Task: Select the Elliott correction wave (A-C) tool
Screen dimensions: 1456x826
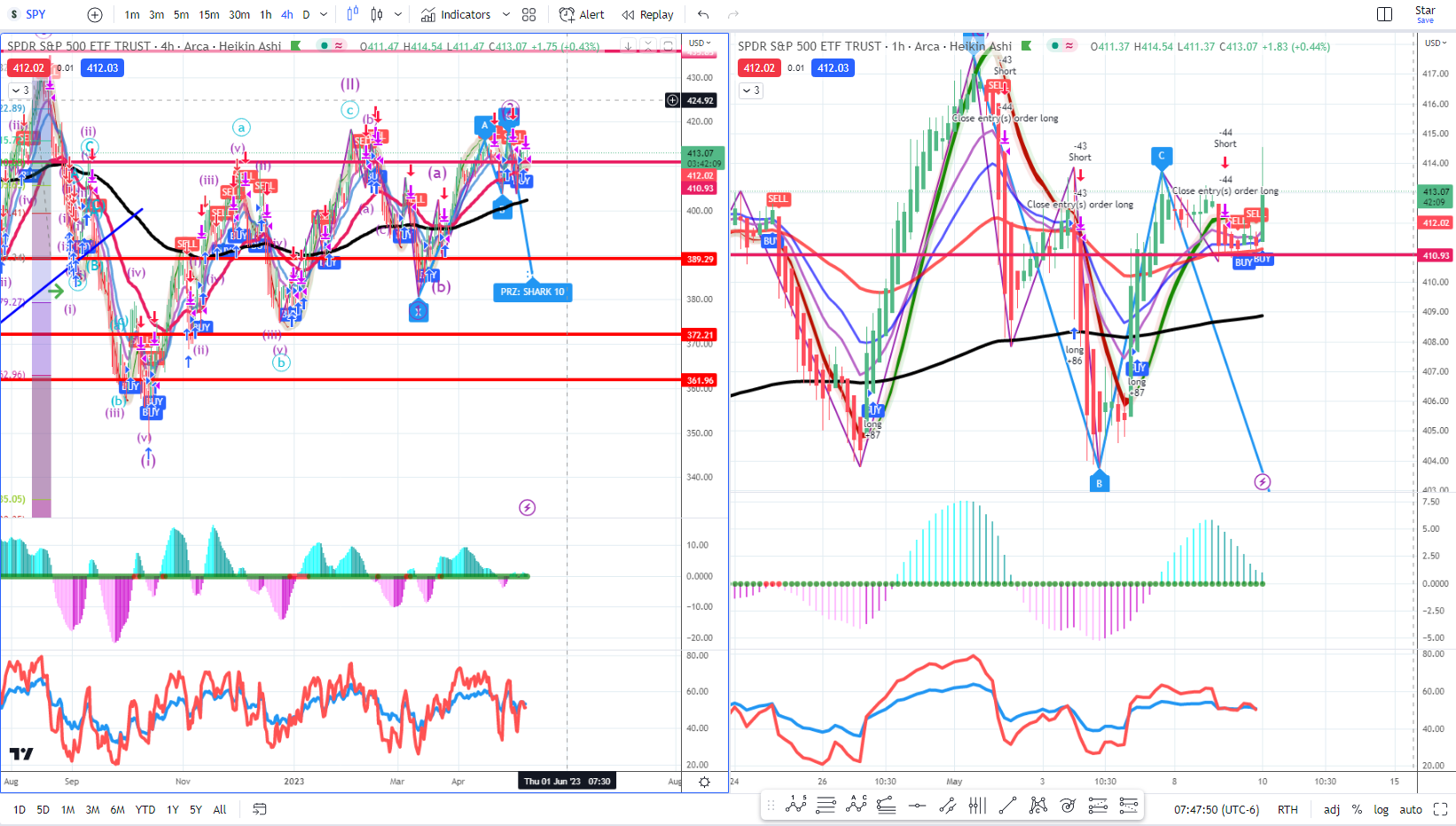Action: click(857, 806)
